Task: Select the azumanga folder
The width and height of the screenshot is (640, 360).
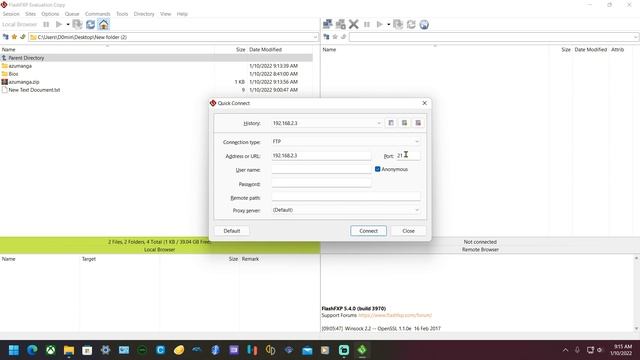Action: [20, 66]
